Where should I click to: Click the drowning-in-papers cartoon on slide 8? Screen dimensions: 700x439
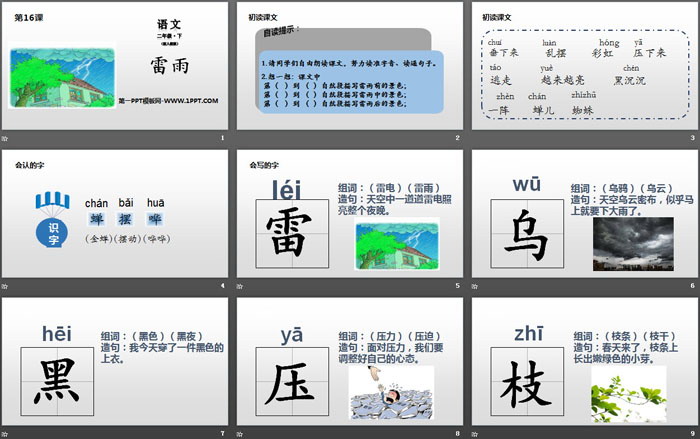coord(391,393)
